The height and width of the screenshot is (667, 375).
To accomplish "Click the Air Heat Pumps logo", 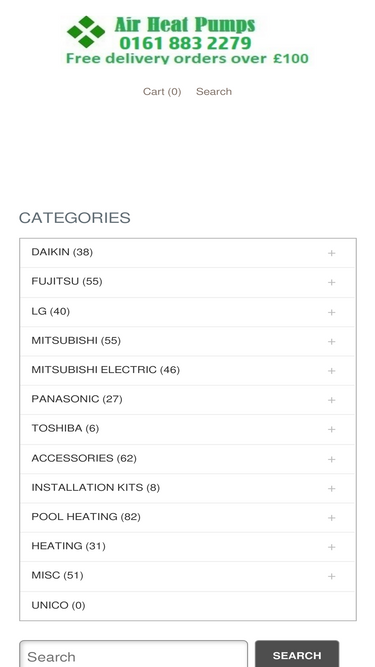I will tap(187, 40).
